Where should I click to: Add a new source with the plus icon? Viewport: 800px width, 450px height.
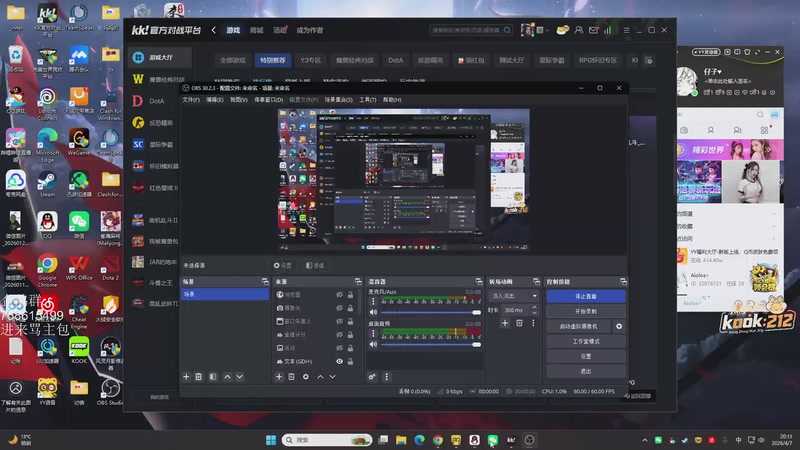click(279, 377)
